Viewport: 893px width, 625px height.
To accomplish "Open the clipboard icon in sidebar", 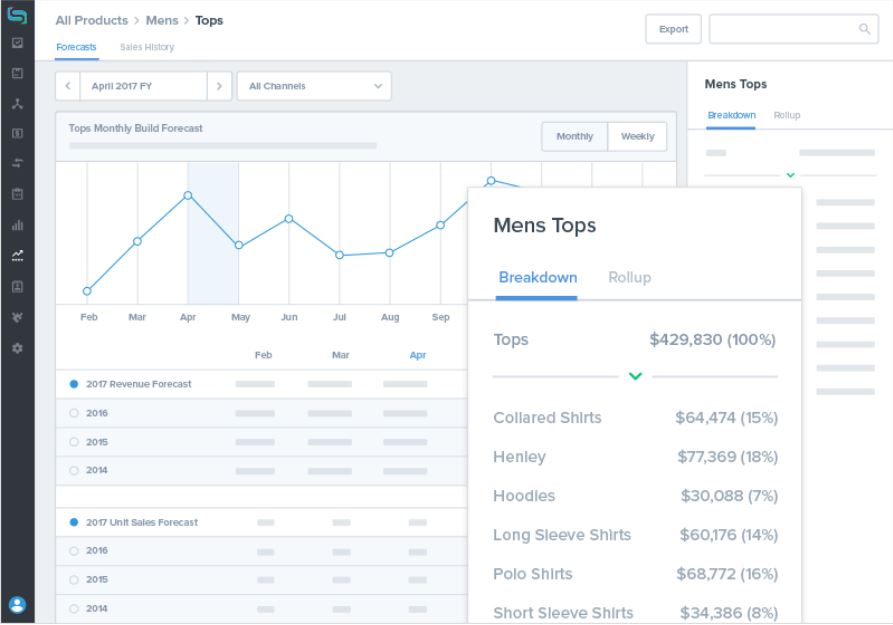I will click(18, 194).
